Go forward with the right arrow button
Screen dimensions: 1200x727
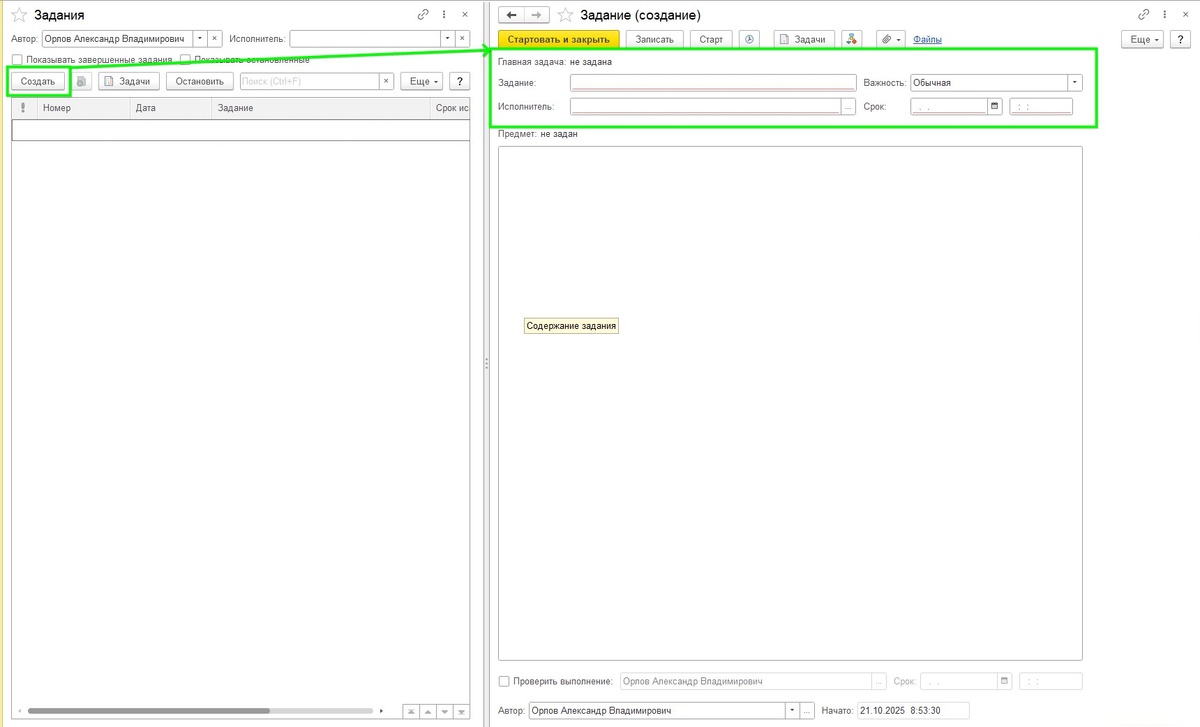click(537, 15)
